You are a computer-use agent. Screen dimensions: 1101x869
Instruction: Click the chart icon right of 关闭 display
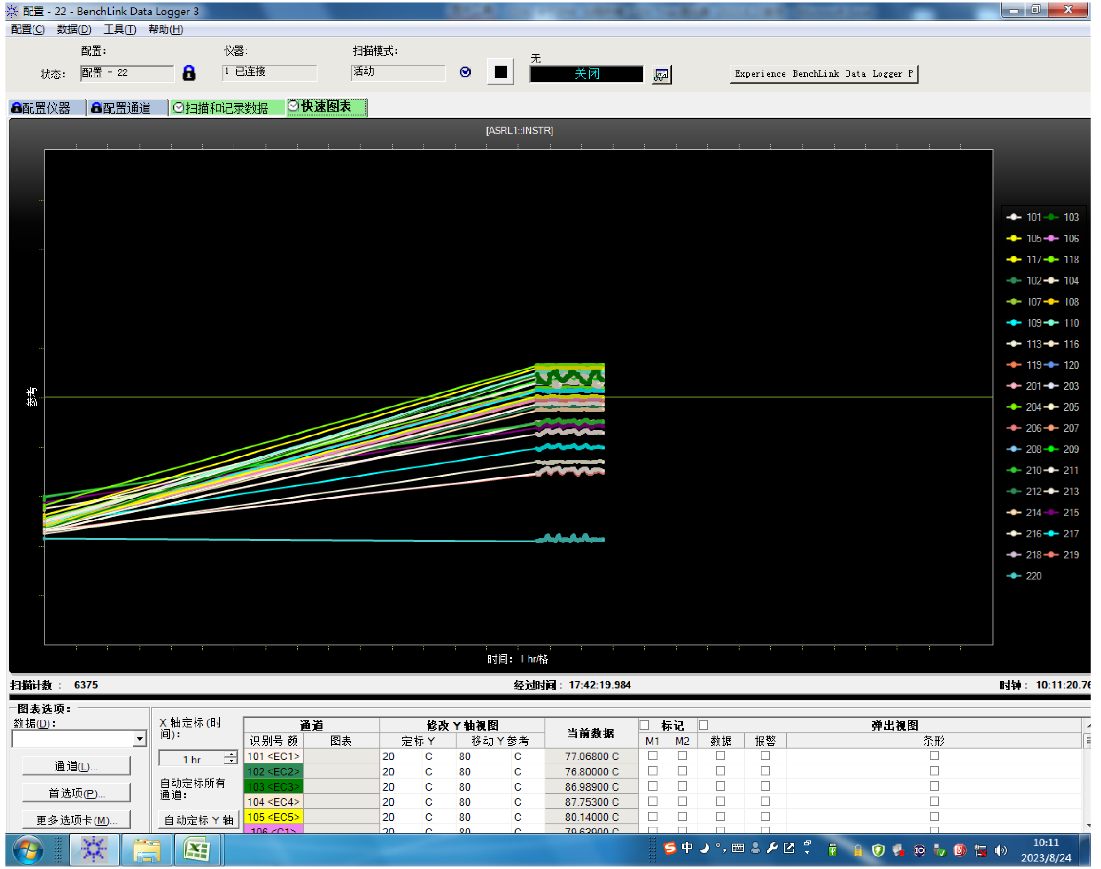click(x=661, y=75)
